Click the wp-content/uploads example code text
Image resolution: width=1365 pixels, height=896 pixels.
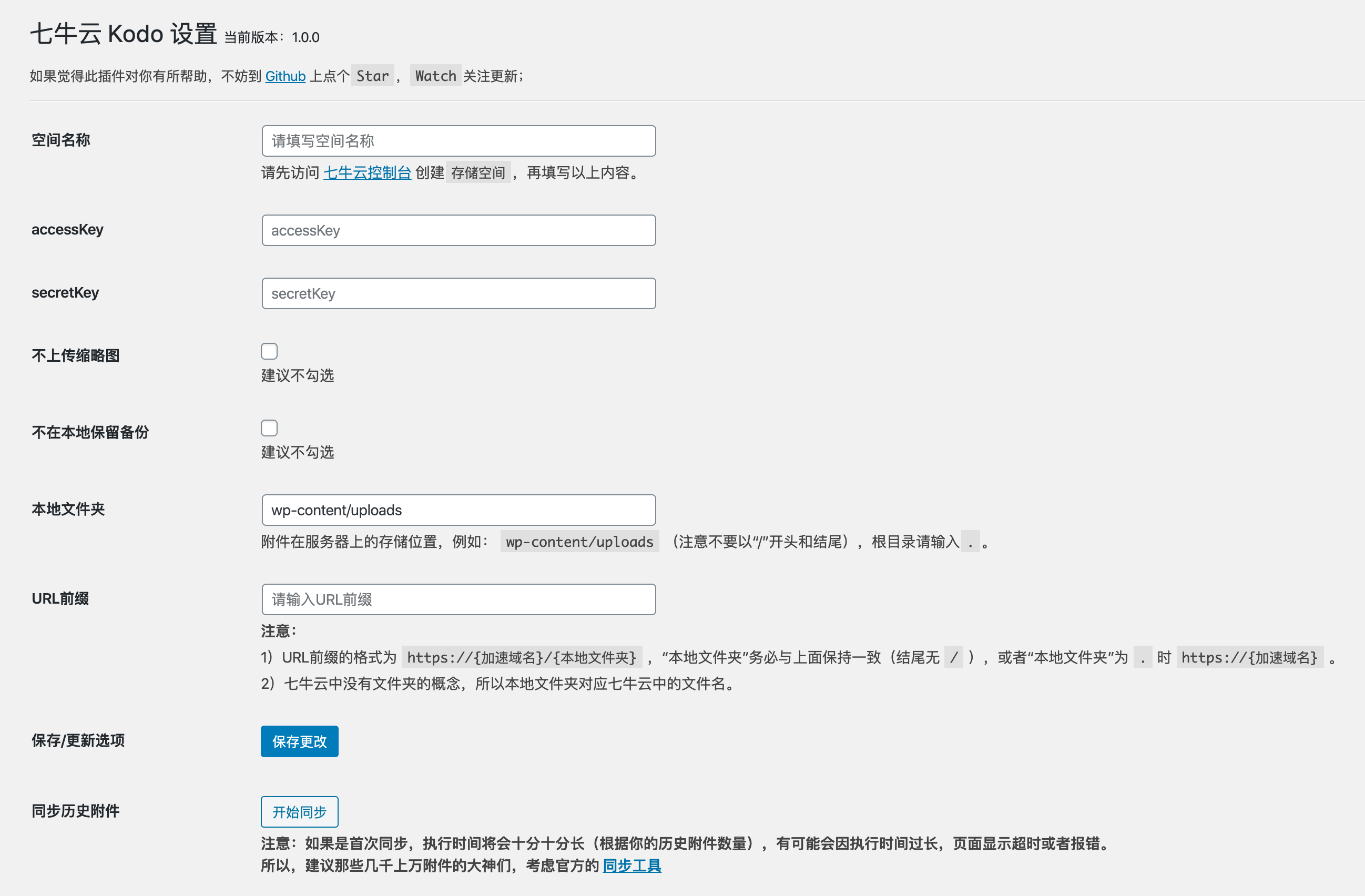pos(579,542)
